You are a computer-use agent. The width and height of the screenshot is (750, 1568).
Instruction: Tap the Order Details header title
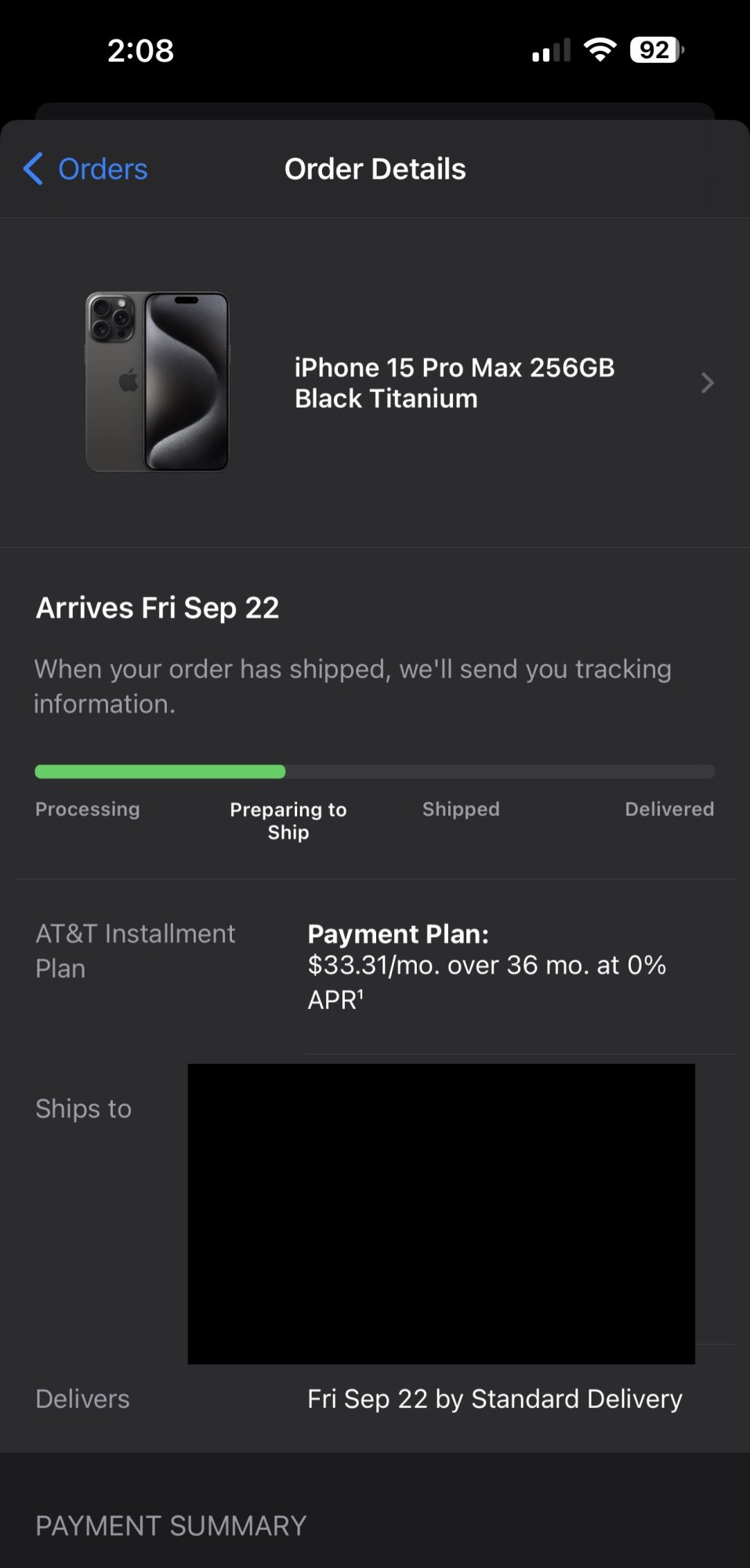pos(375,169)
